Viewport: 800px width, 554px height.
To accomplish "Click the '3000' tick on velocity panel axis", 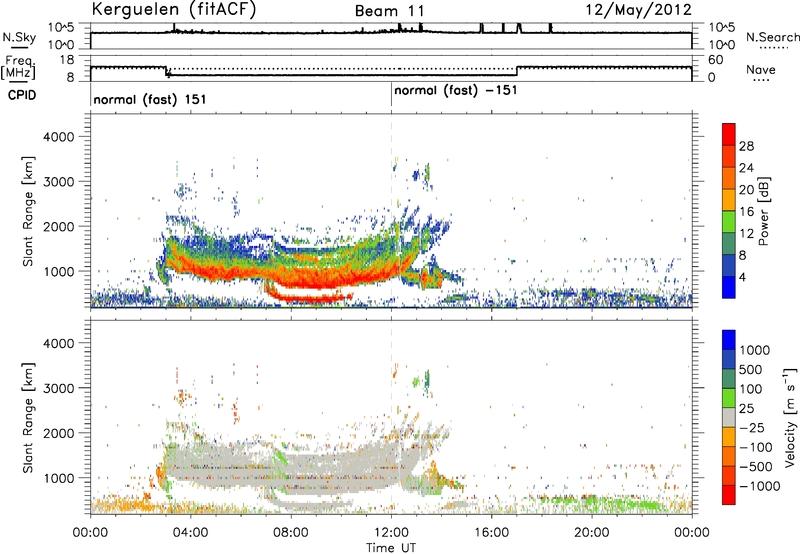I will (x=59, y=388).
